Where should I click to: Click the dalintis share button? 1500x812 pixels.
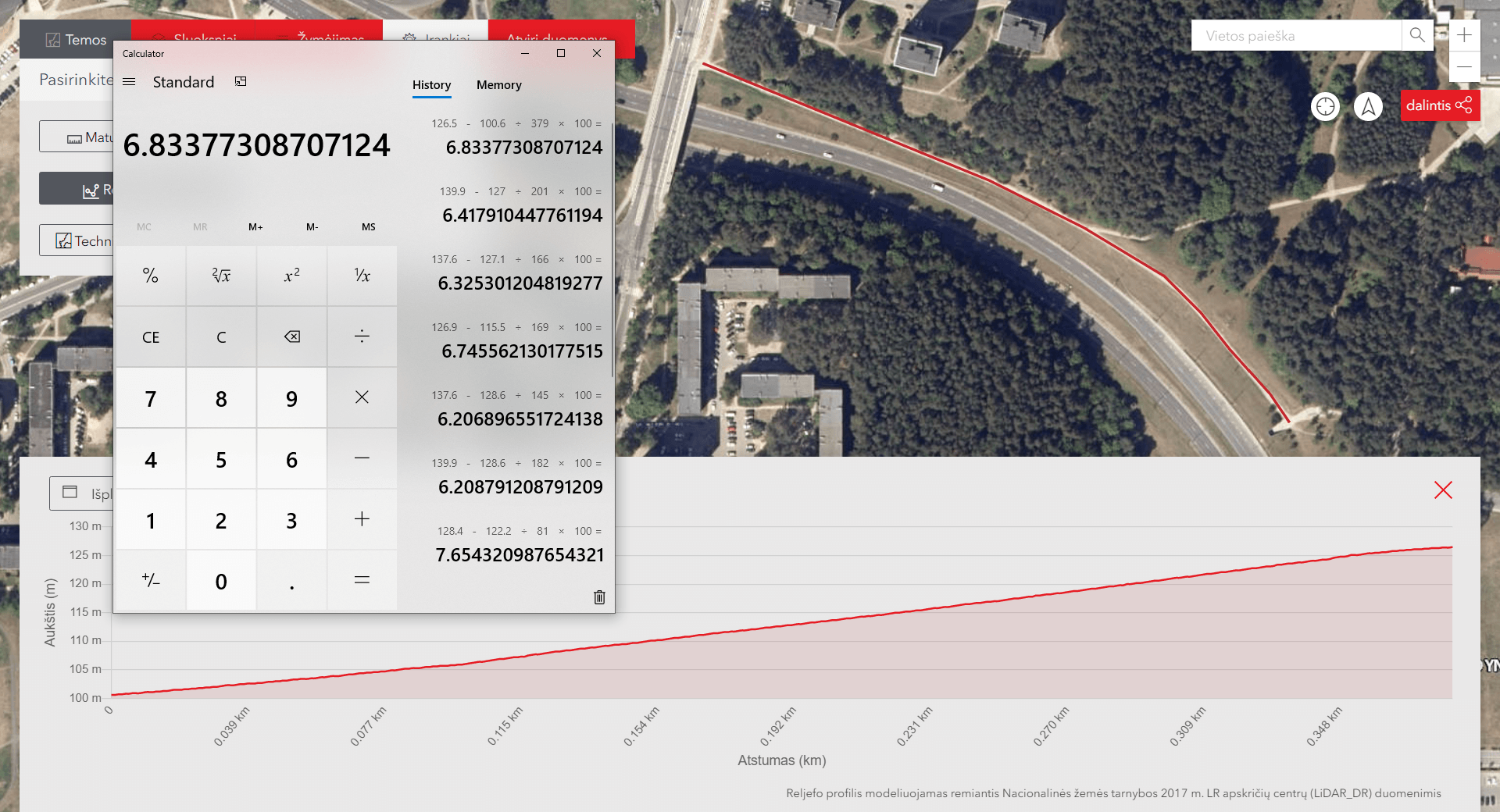pyautogui.click(x=1439, y=105)
